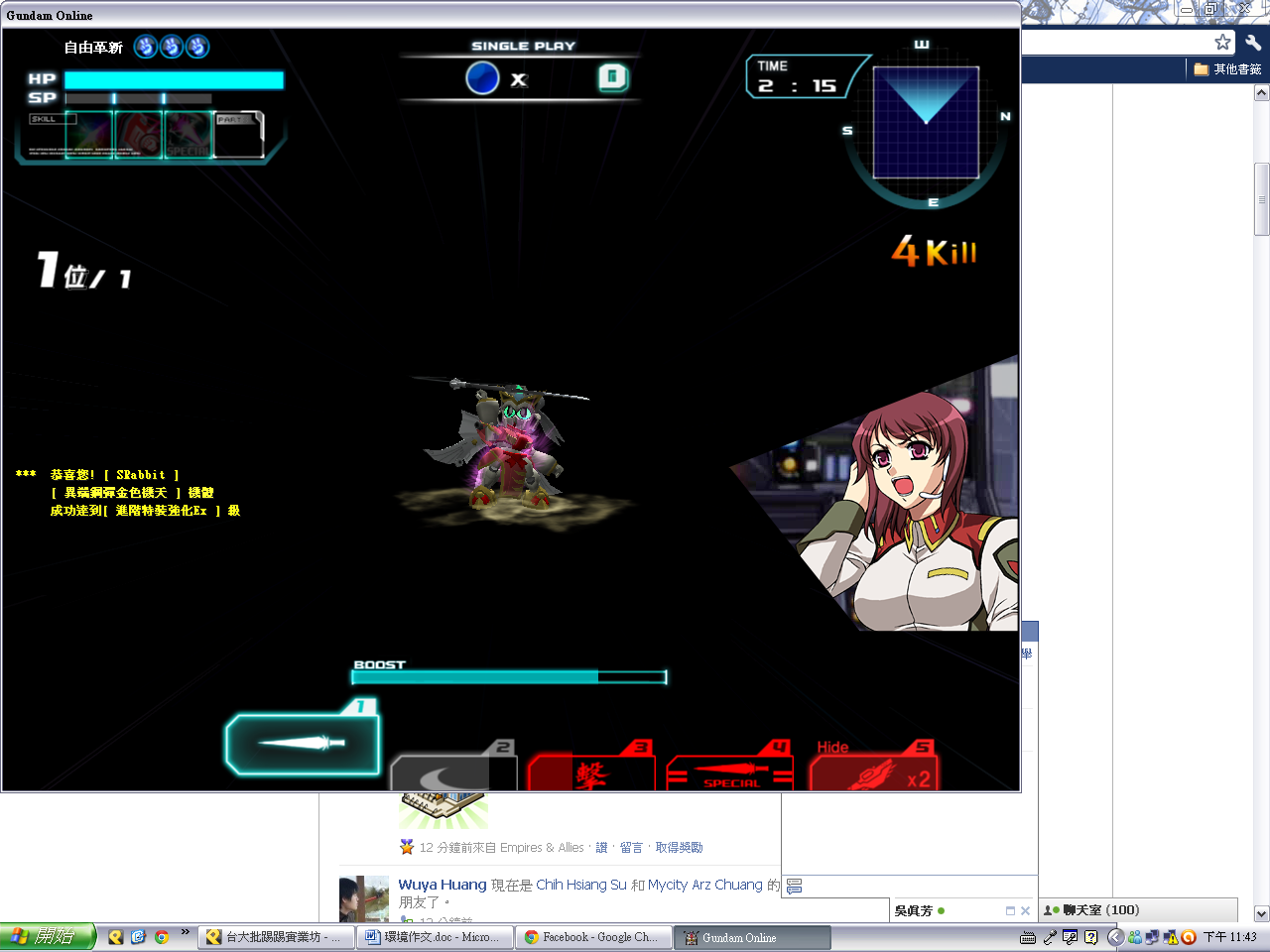This screenshot has height=952, width=1270.
Task: Switch to Gundam Online taskbar button
Action: (753, 937)
